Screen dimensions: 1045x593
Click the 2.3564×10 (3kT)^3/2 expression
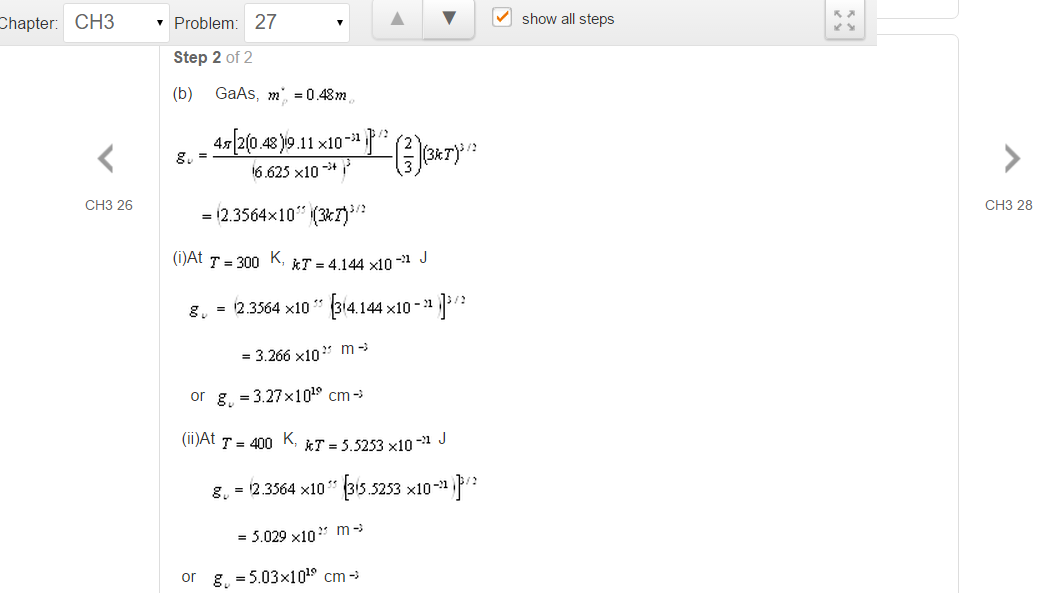[x=283, y=215]
